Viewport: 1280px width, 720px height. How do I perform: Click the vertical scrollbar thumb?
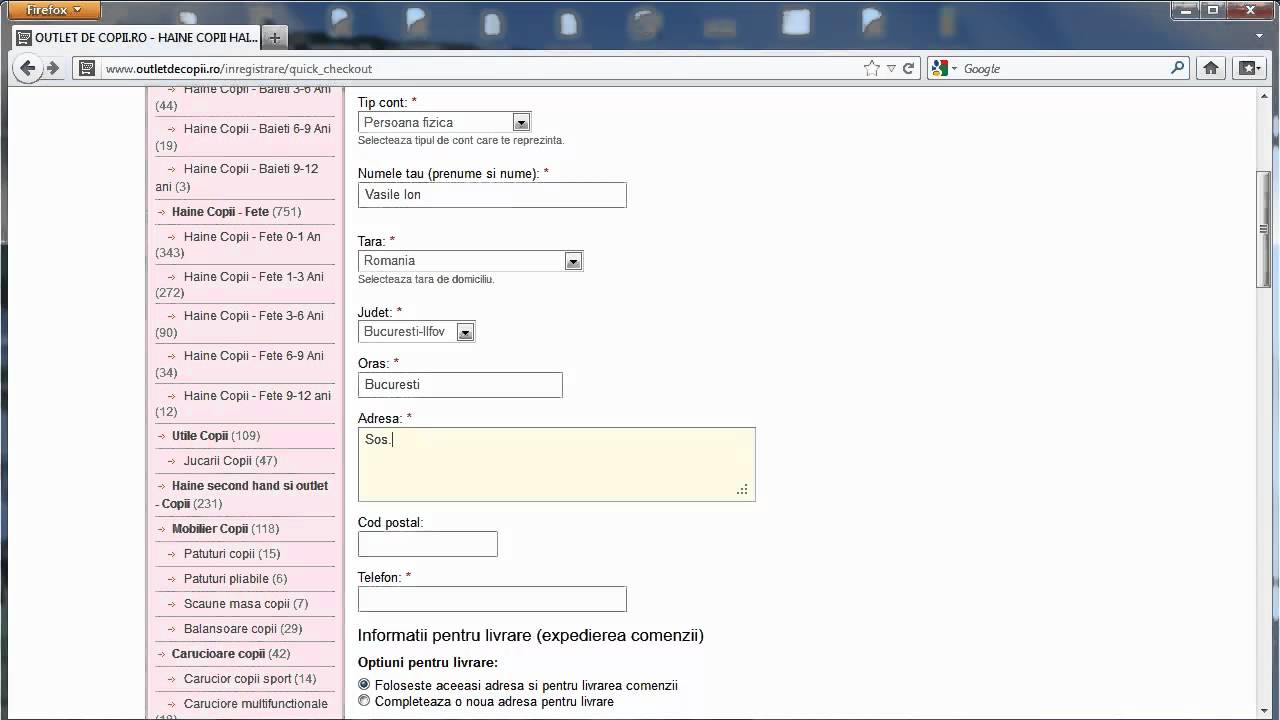(1264, 230)
